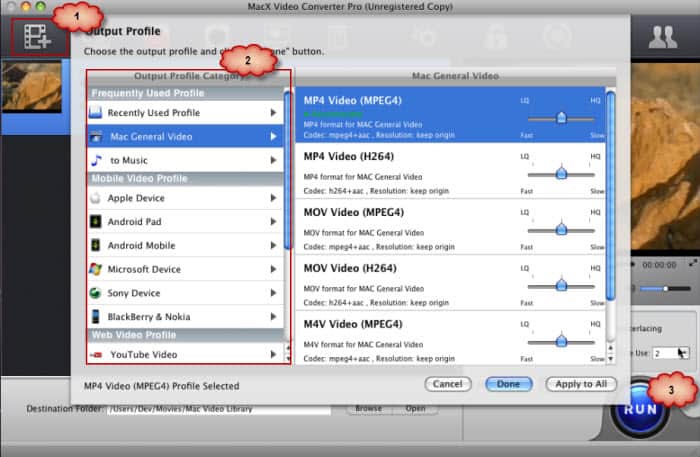Select Sony Device category
The image size is (700, 457).
tap(185, 293)
